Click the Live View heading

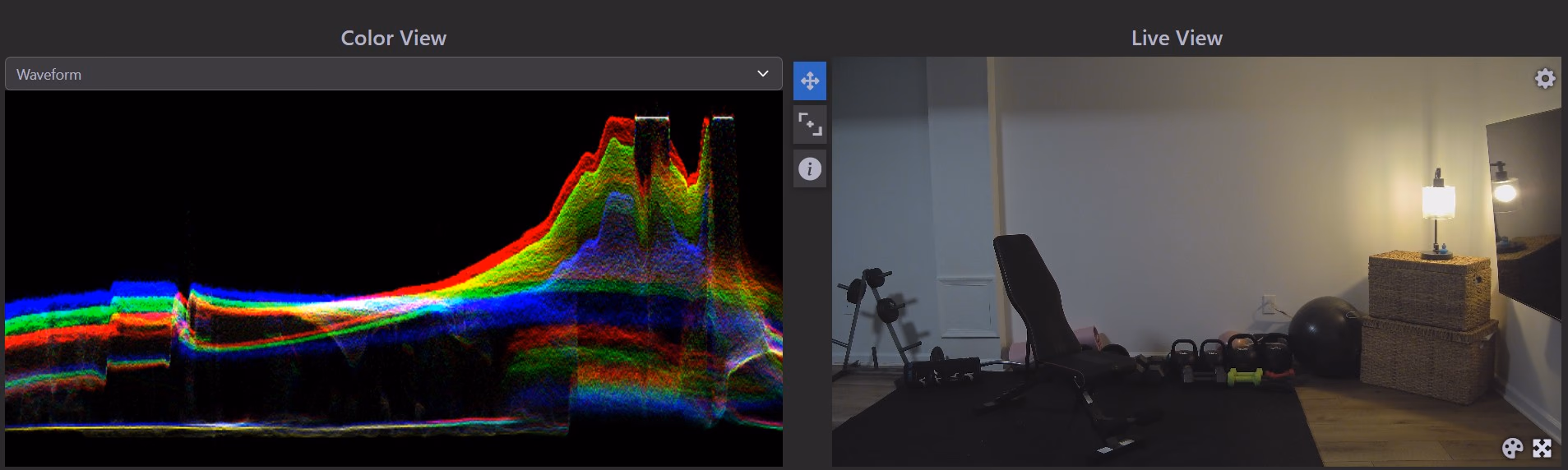[1177, 38]
